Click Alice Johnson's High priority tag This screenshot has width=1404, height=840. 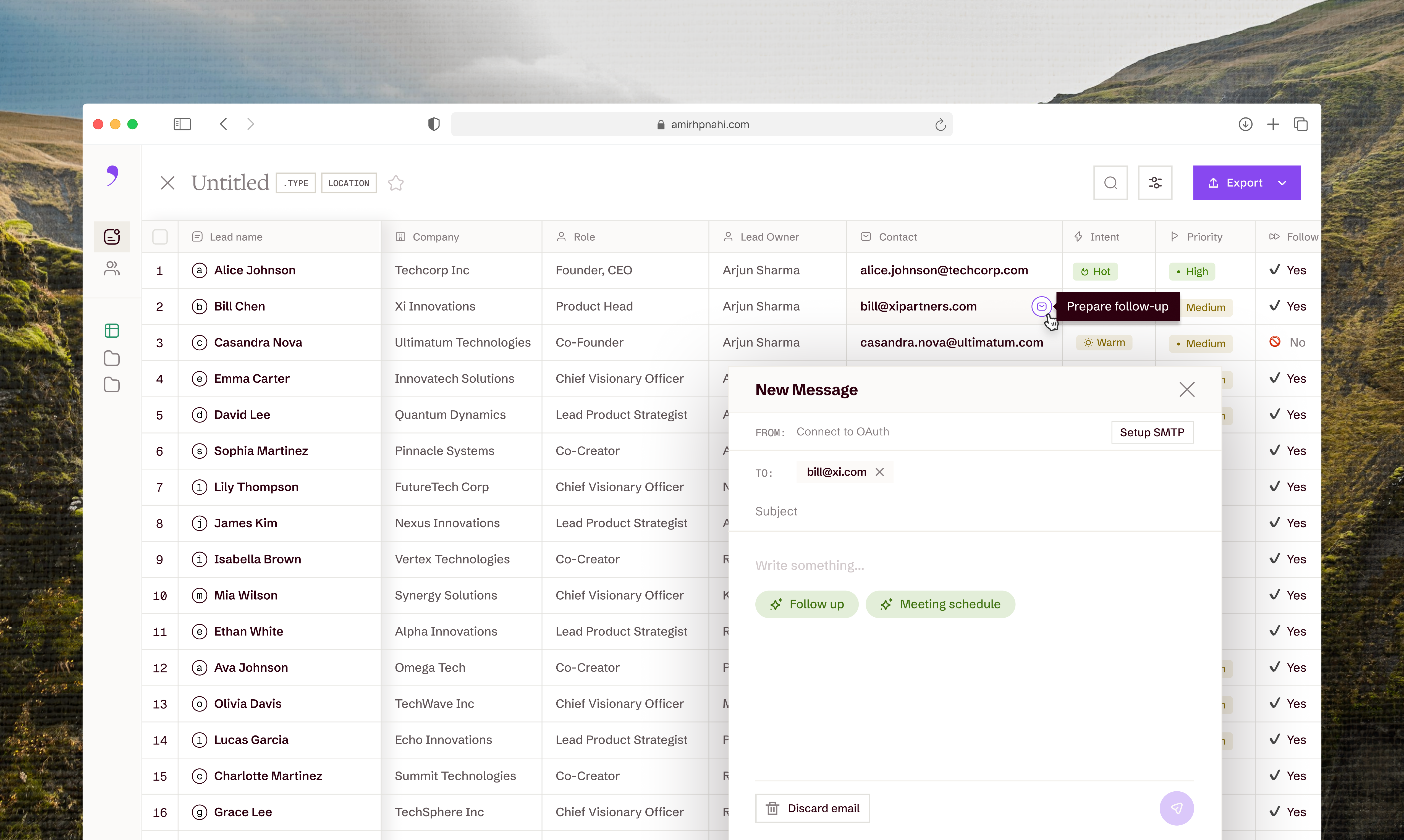(1192, 271)
